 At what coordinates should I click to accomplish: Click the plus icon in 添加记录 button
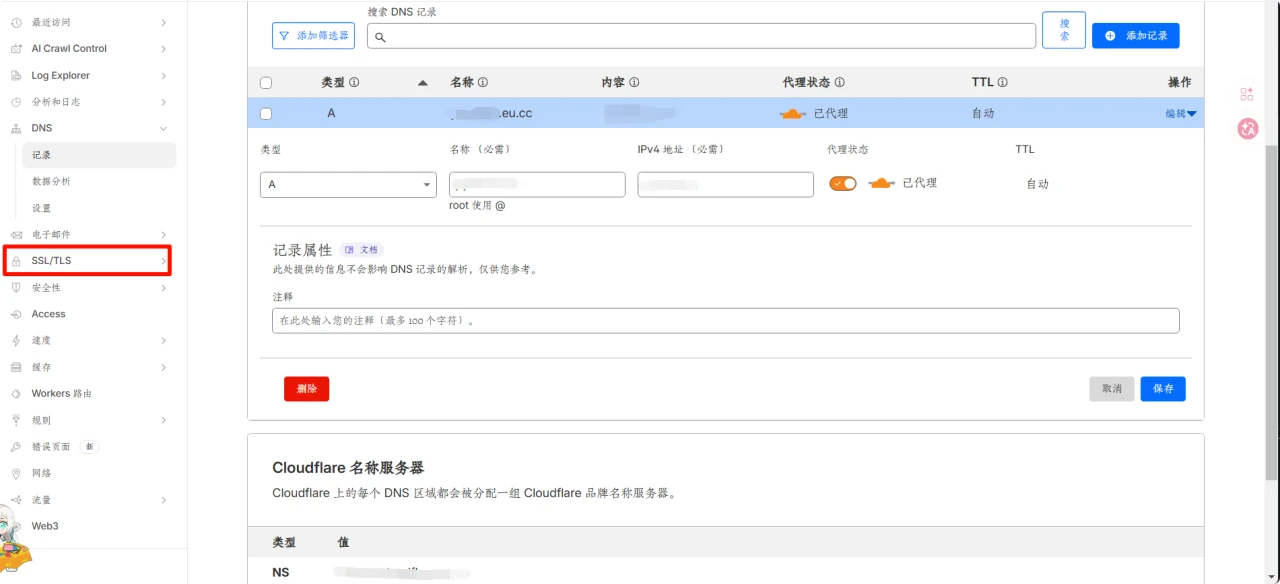point(1110,35)
